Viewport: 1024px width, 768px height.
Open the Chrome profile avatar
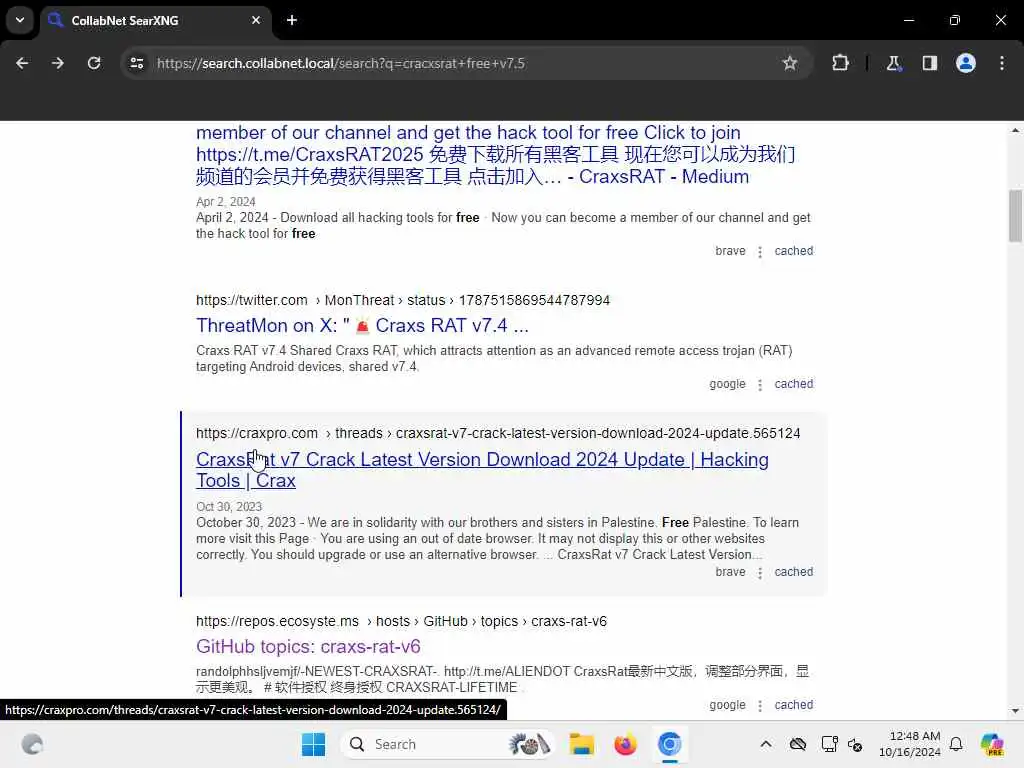click(x=966, y=63)
